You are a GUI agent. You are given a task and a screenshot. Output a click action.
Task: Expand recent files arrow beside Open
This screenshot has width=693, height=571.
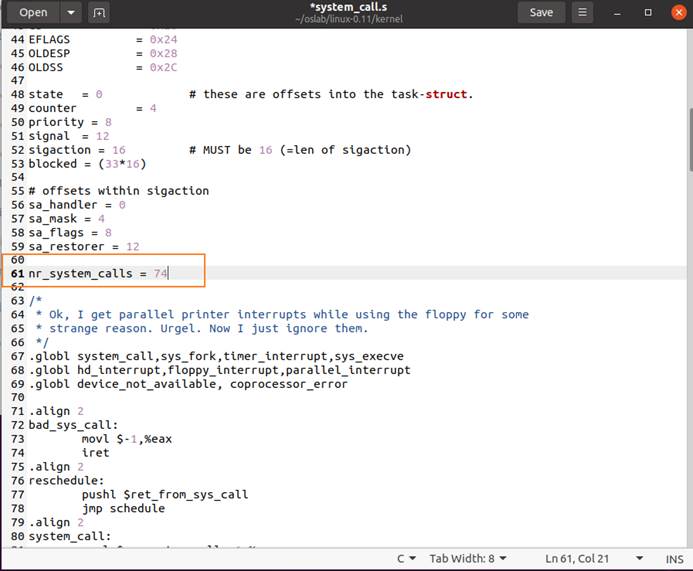coord(70,12)
